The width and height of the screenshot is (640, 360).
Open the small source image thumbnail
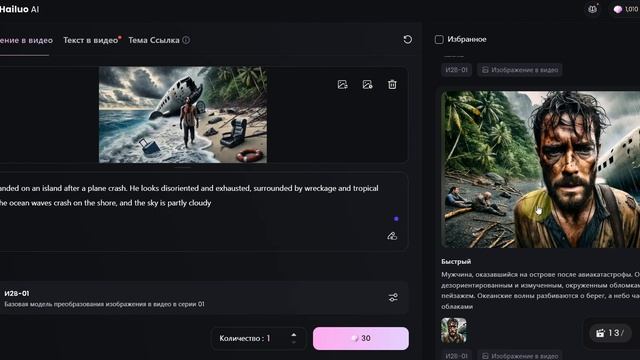click(x=453, y=331)
